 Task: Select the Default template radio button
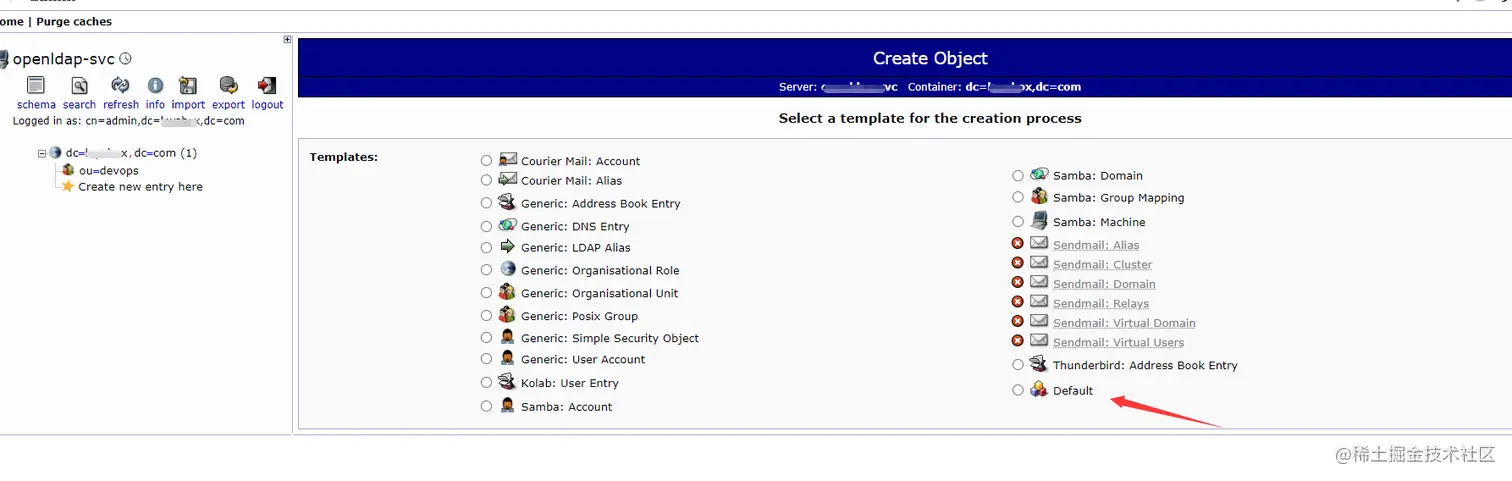[x=1018, y=390]
